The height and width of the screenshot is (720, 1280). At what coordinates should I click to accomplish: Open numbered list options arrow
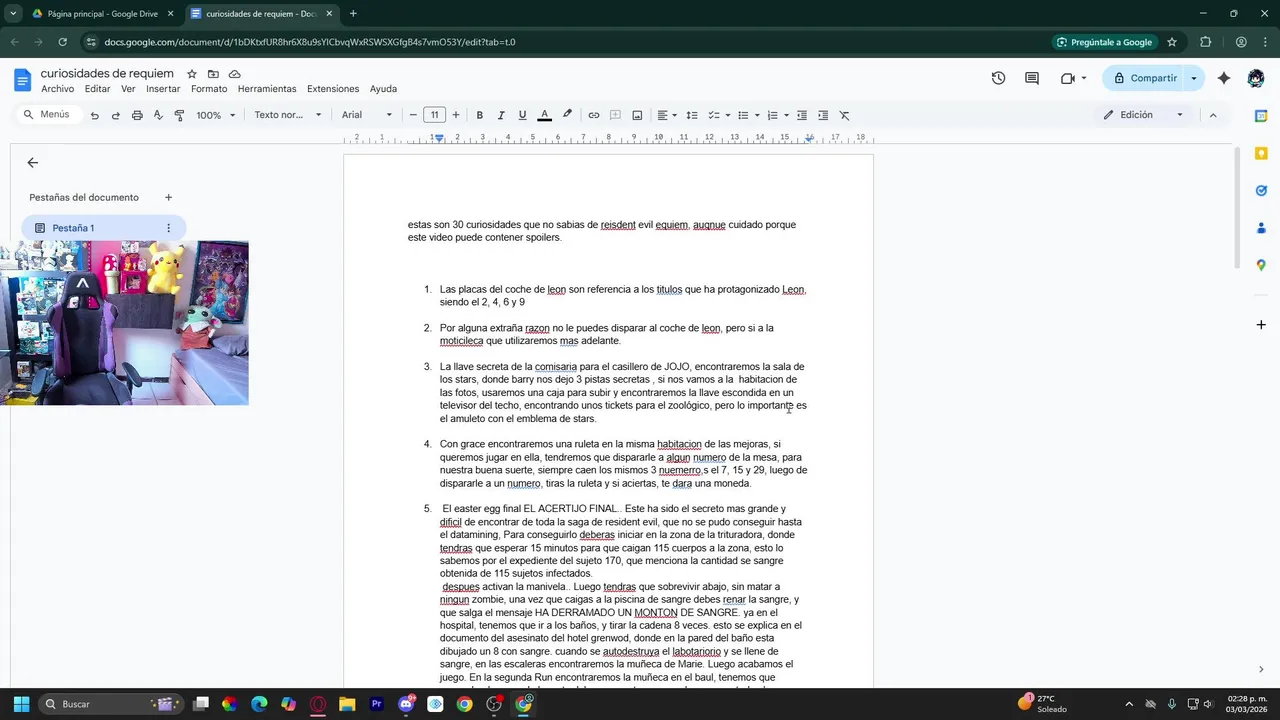click(786, 115)
